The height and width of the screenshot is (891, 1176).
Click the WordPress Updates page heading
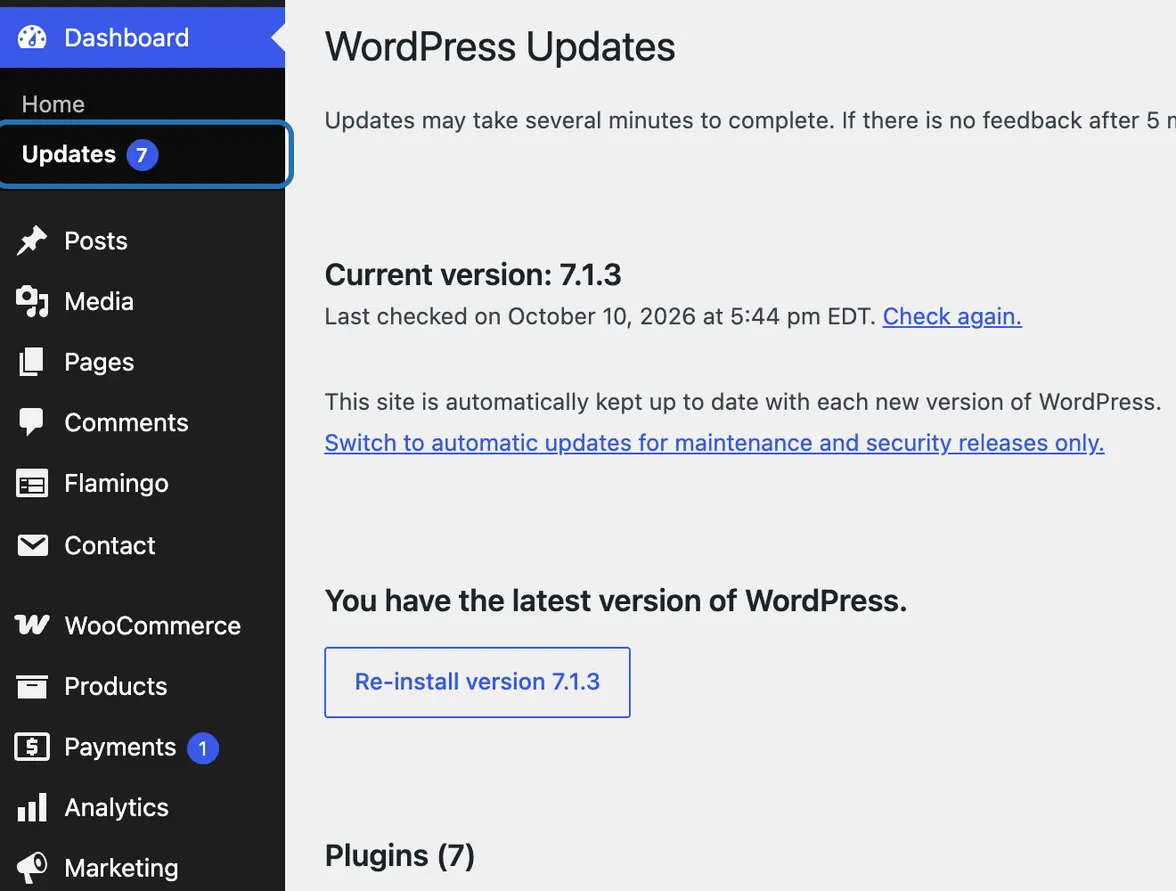coord(500,47)
